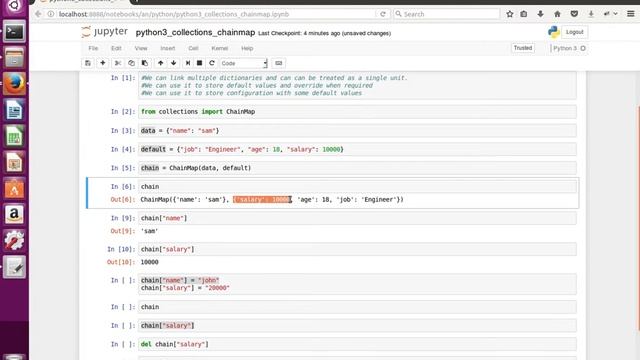Open the File menu

click(93, 48)
